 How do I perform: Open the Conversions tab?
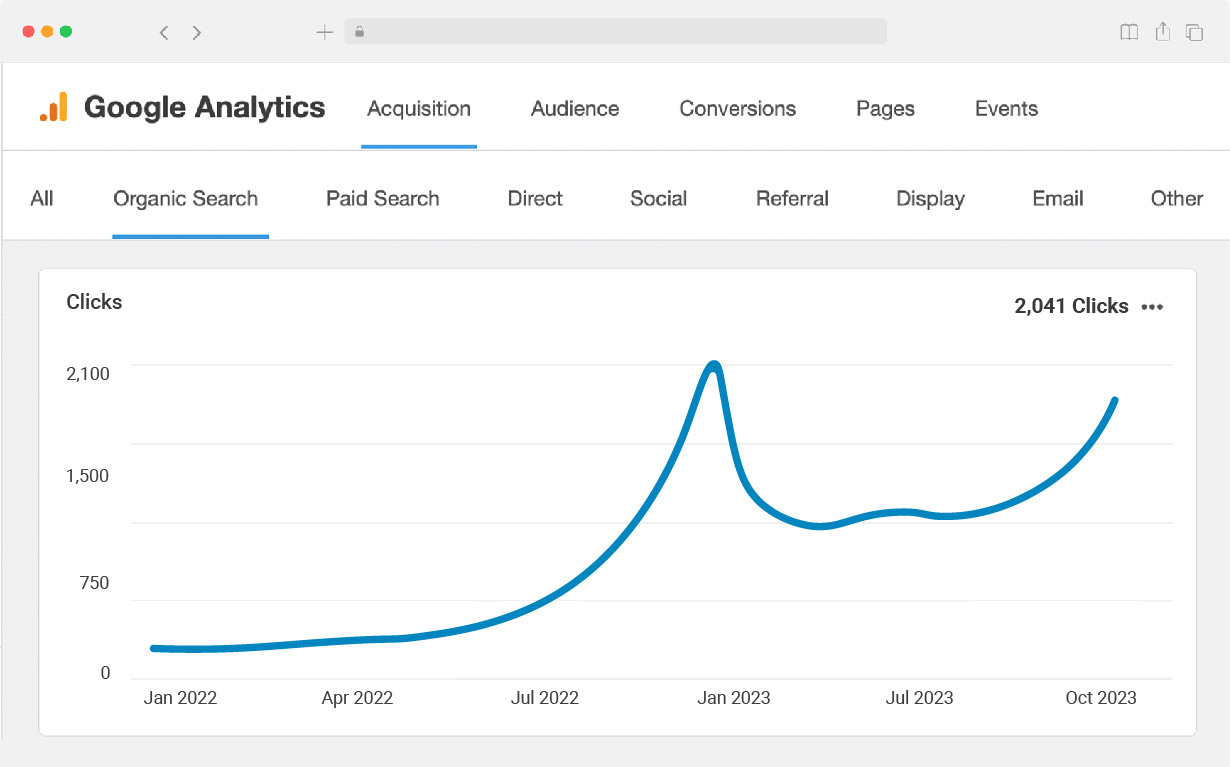[x=737, y=109]
